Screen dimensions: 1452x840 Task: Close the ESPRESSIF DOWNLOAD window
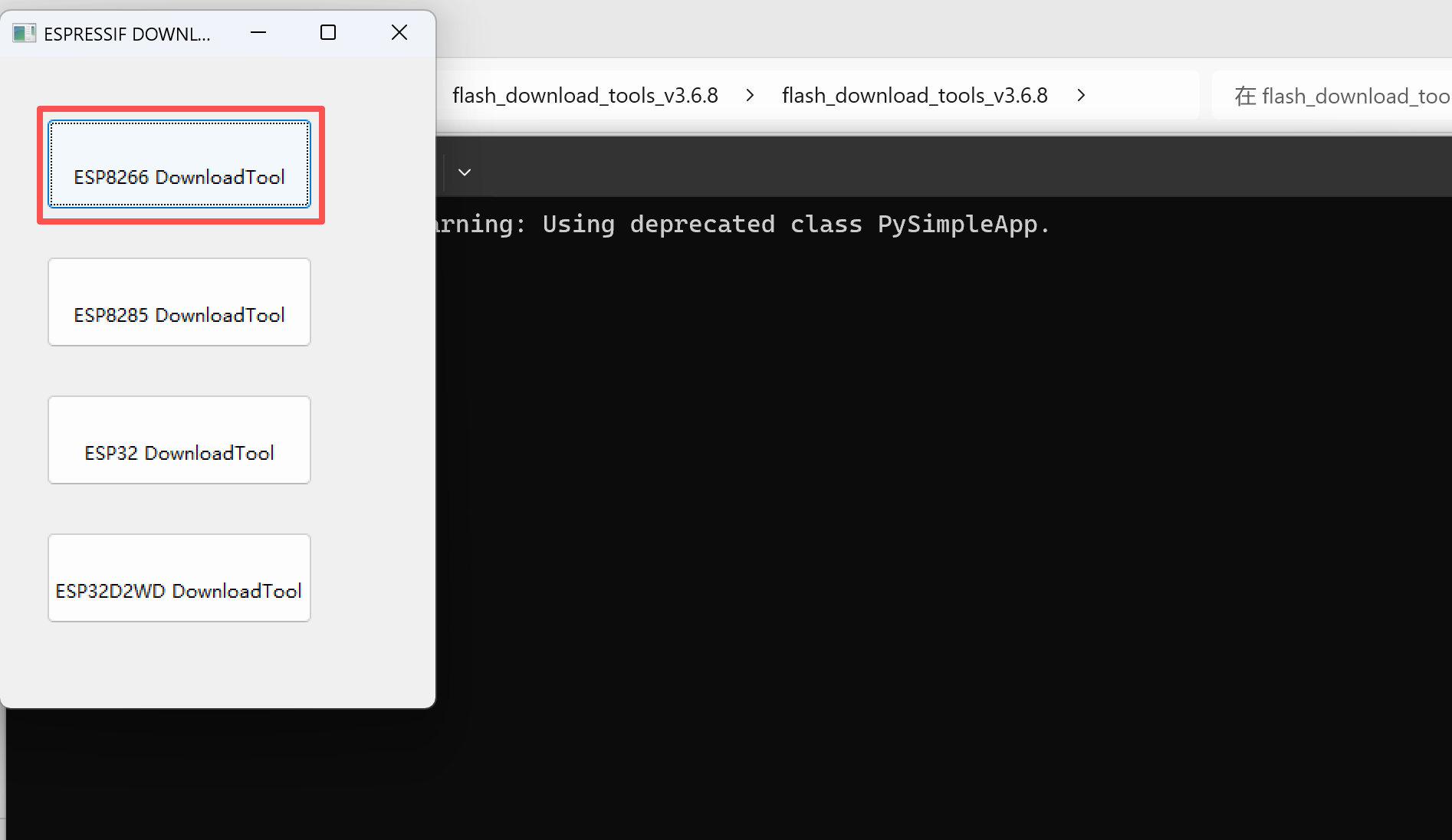coord(399,32)
